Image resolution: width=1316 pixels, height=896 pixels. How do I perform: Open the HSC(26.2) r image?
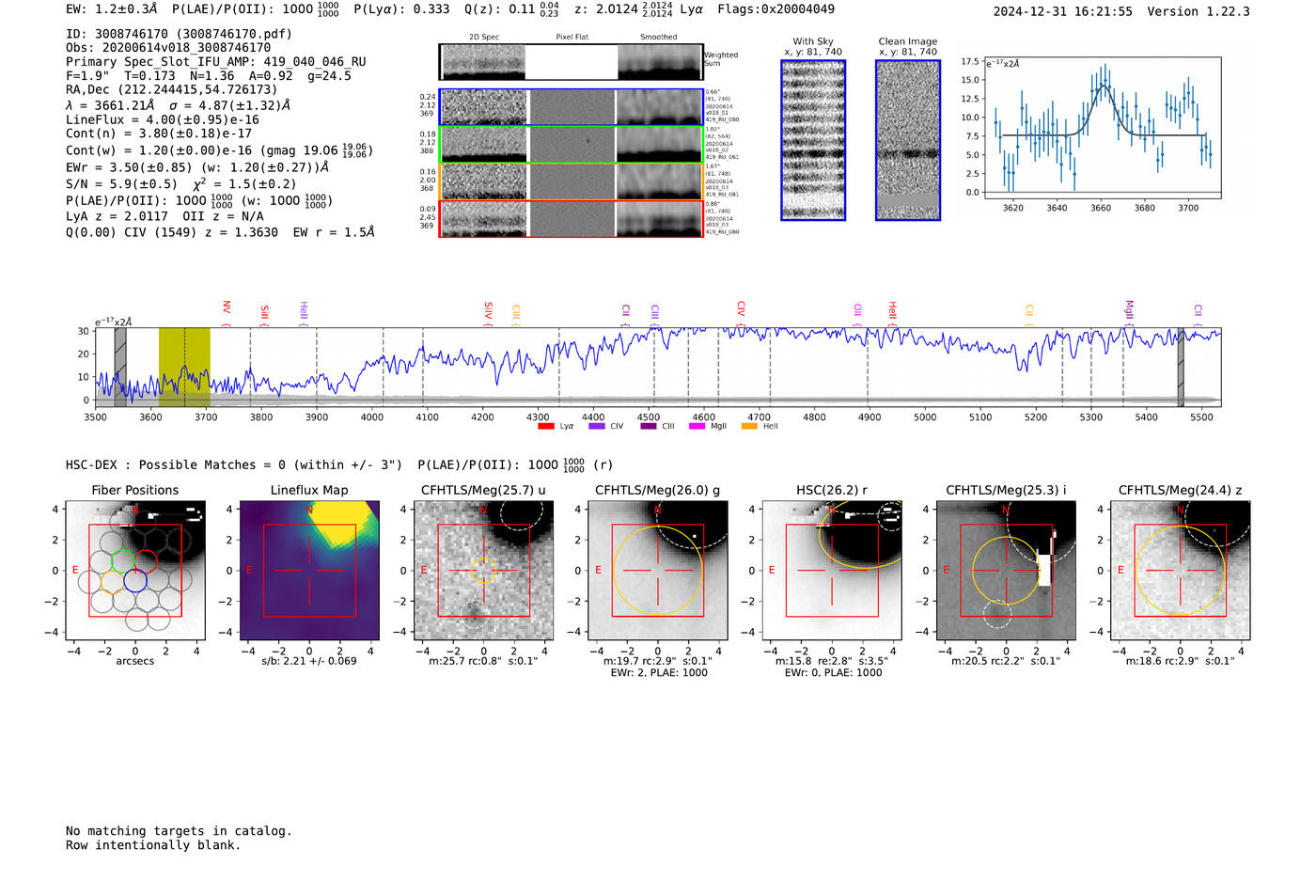pyautogui.click(x=832, y=570)
